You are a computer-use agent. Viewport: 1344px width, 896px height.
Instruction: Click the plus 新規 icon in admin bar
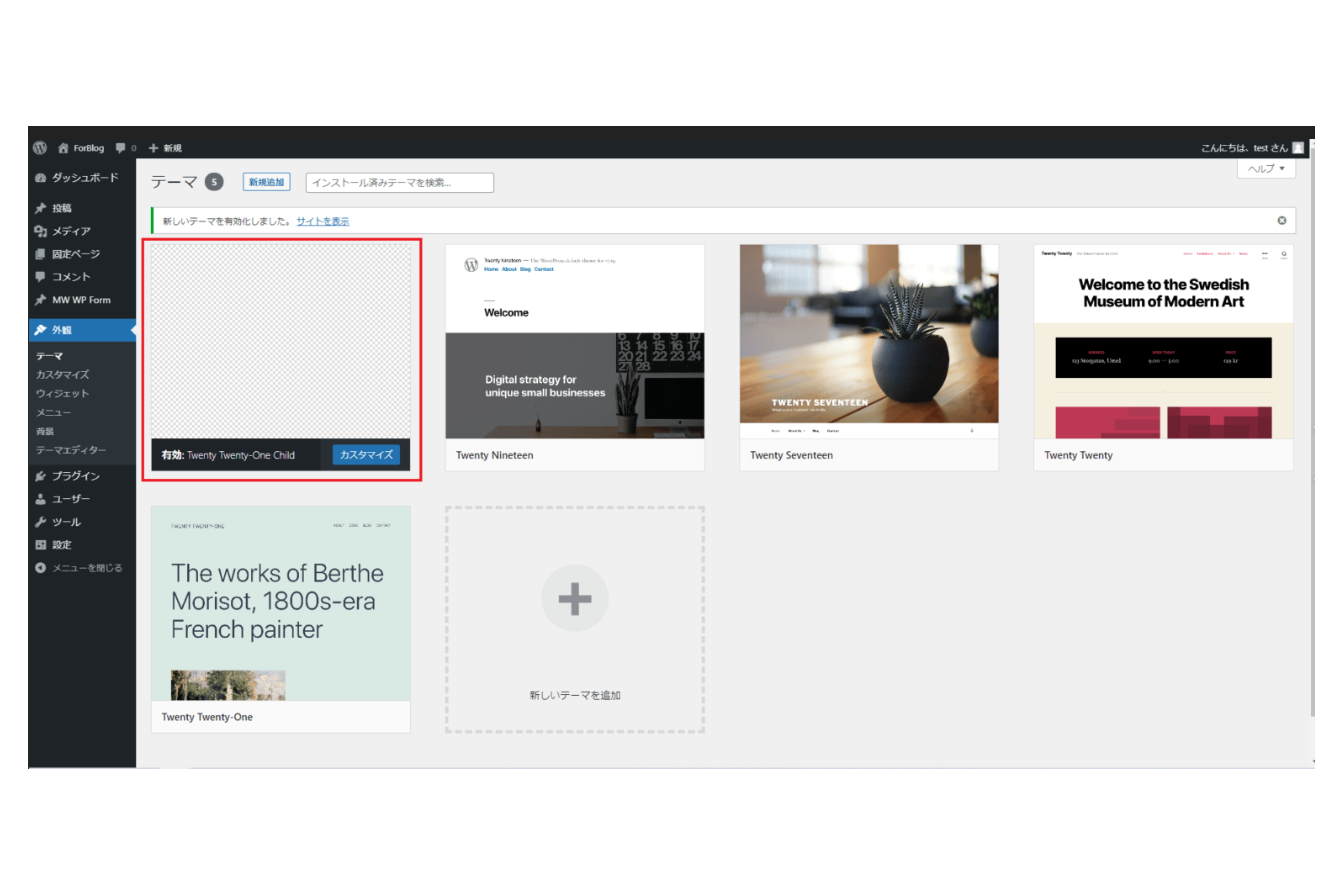pos(154,148)
